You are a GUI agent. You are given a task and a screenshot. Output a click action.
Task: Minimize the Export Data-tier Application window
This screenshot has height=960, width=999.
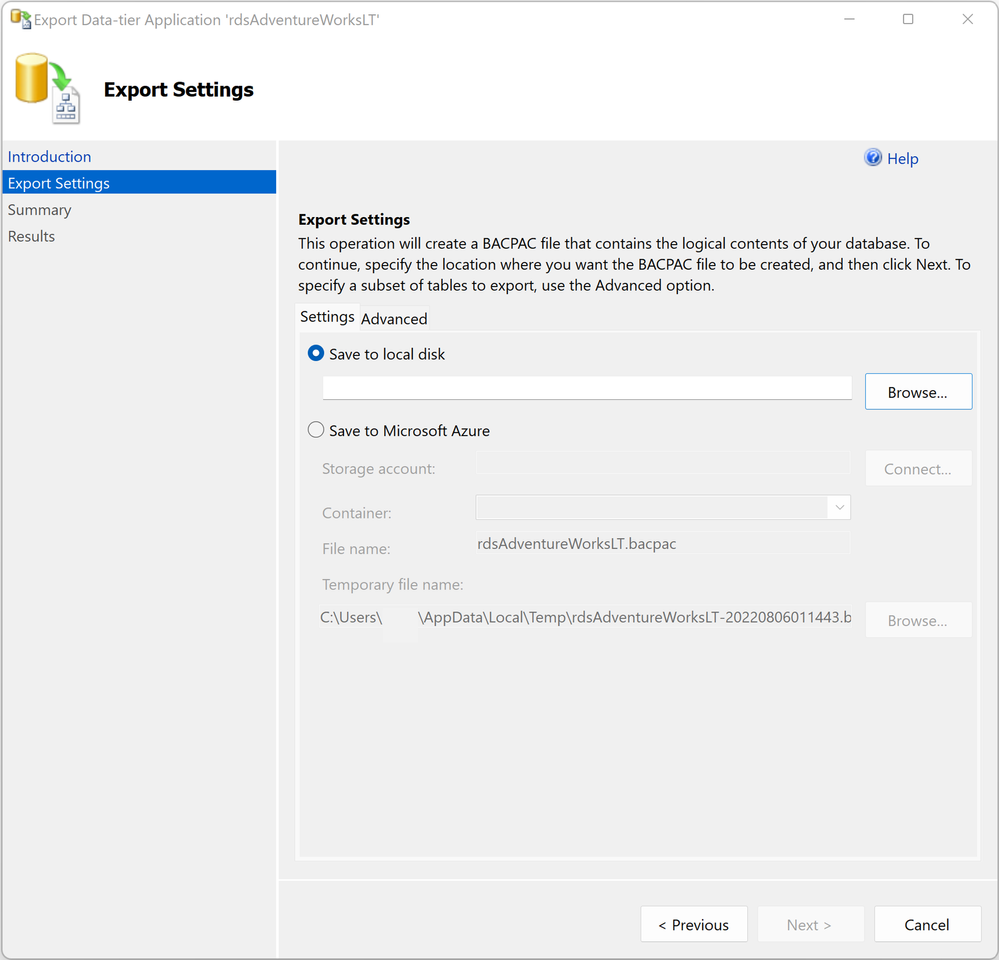849,19
